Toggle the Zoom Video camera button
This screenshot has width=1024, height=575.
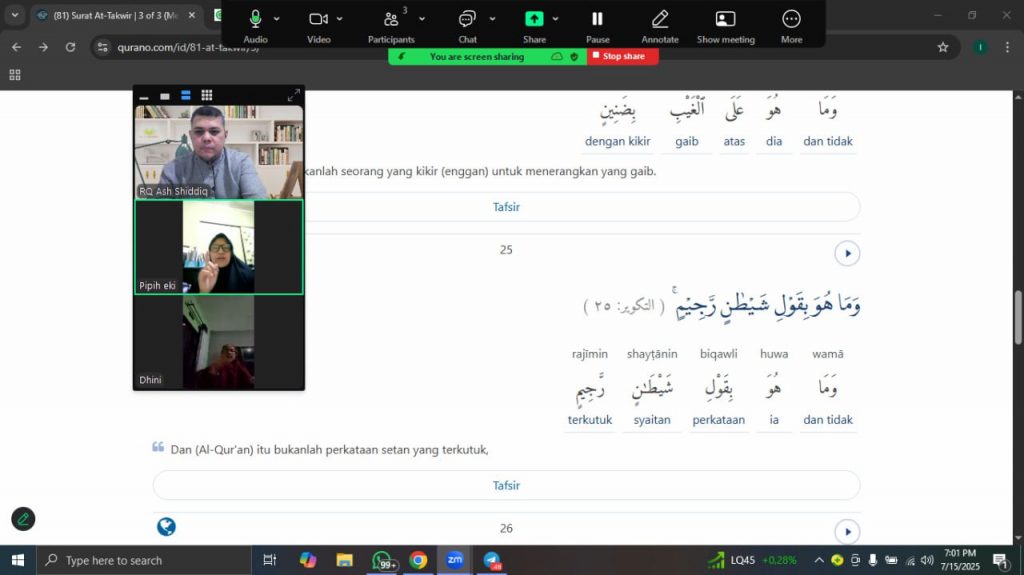pos(318,19)
